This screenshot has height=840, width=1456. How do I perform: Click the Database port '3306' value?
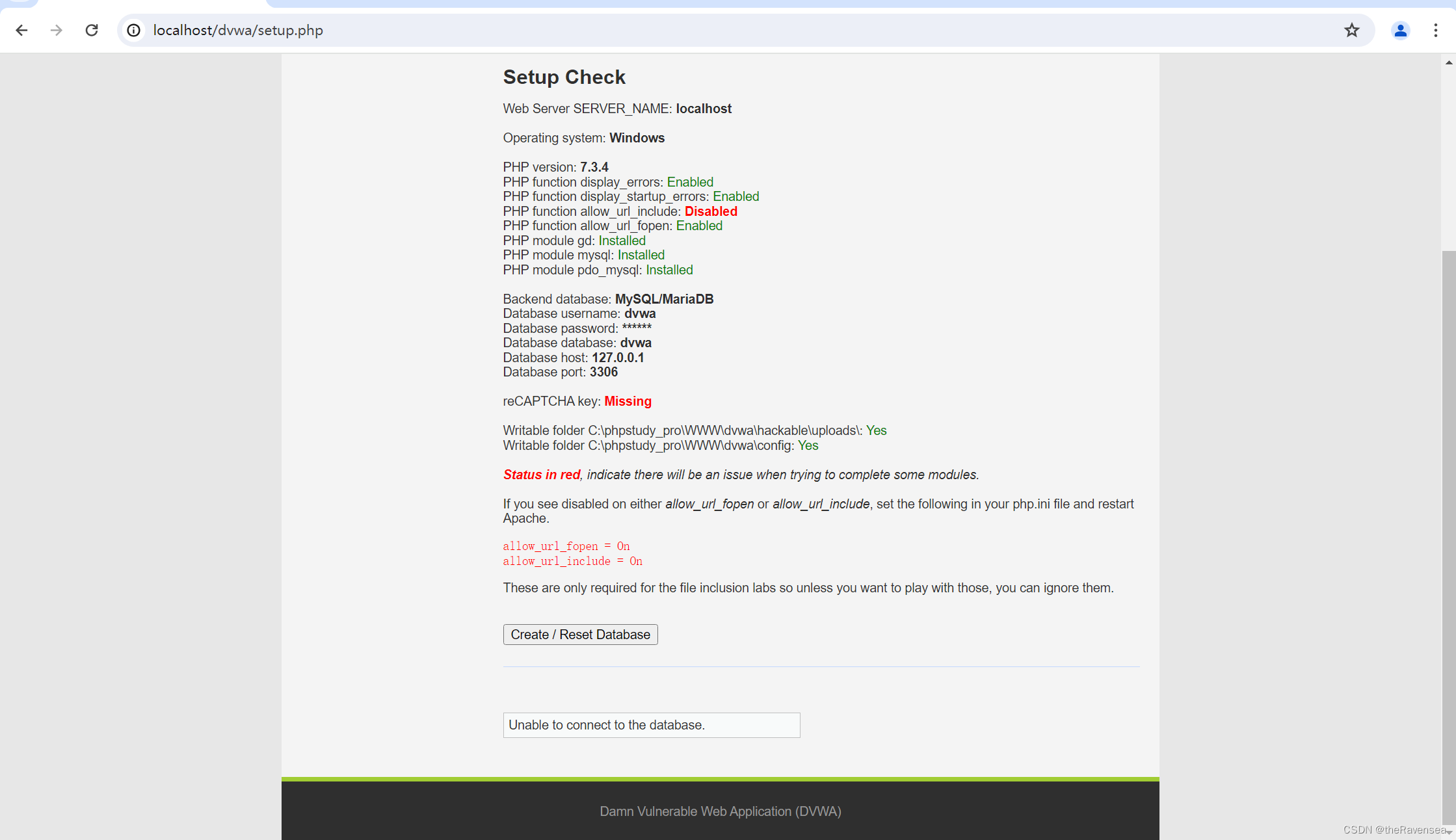coord(603,372)
